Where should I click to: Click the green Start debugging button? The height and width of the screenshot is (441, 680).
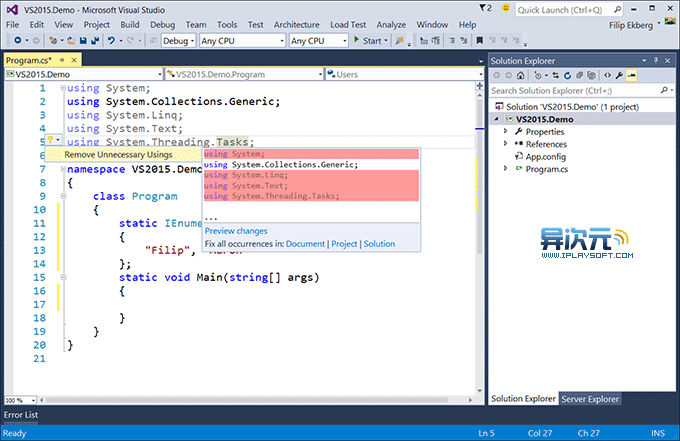[x=370, y=41]
